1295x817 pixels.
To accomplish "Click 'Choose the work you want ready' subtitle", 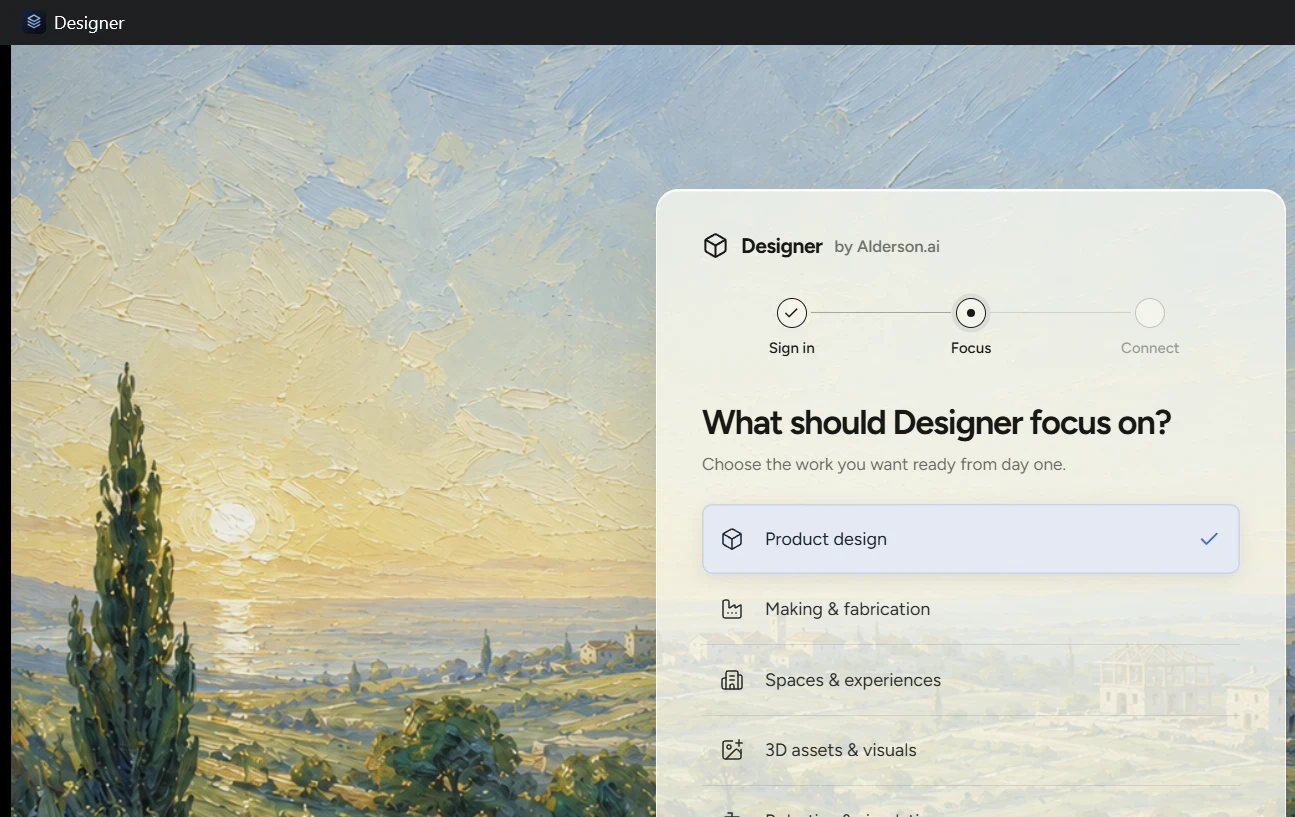I will pos(884,464).
